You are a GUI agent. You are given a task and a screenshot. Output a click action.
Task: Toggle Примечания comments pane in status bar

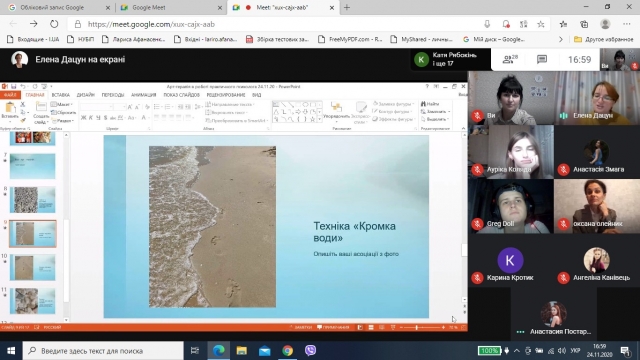(333, 327)
